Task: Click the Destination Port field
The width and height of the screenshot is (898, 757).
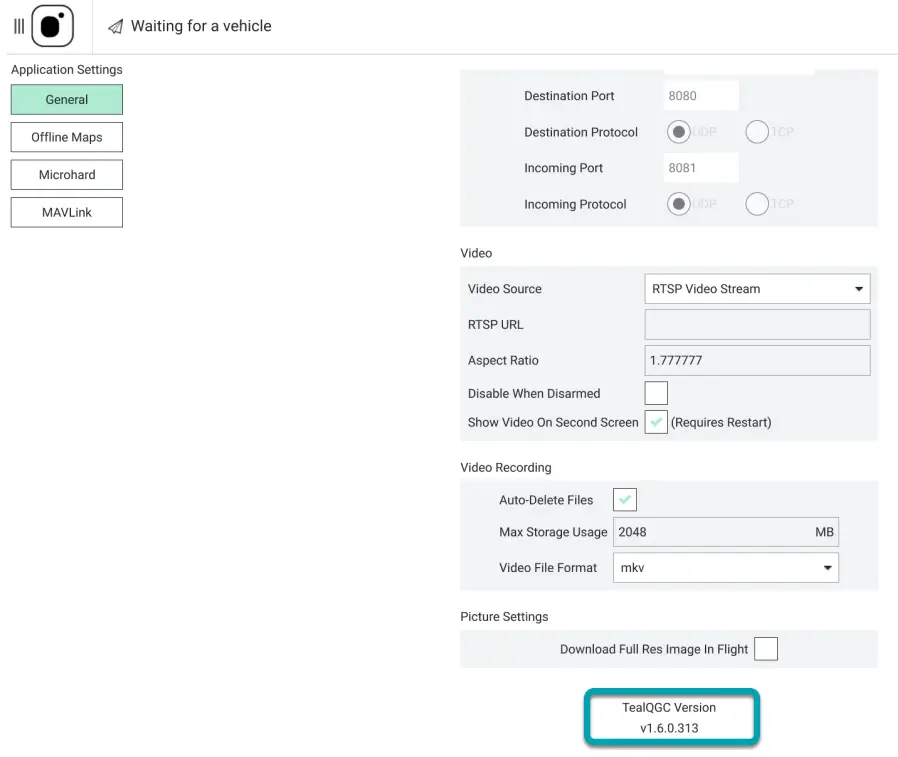Action: (701, 96)
